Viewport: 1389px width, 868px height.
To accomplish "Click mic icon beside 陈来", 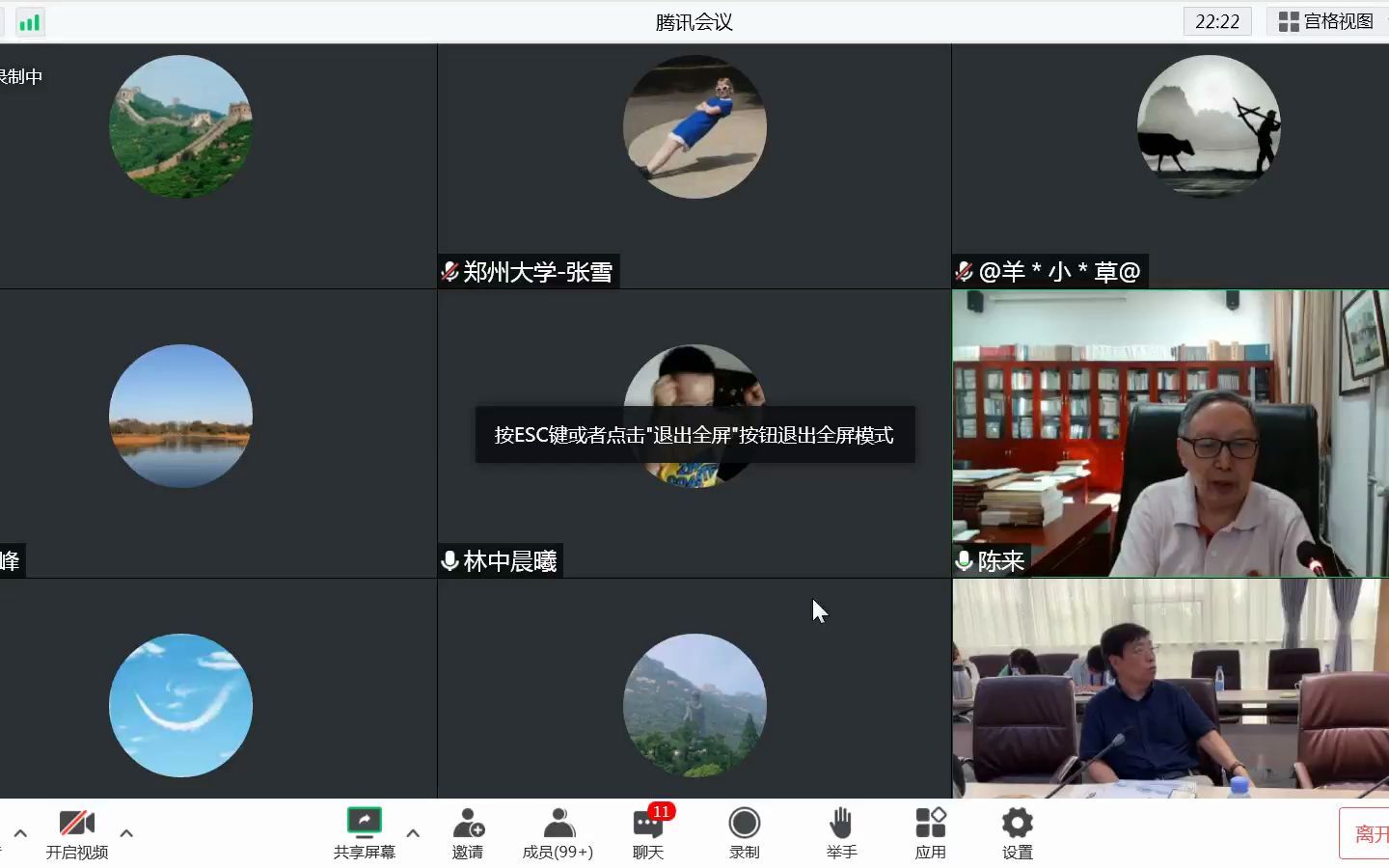I will click(x=964, y=560).
